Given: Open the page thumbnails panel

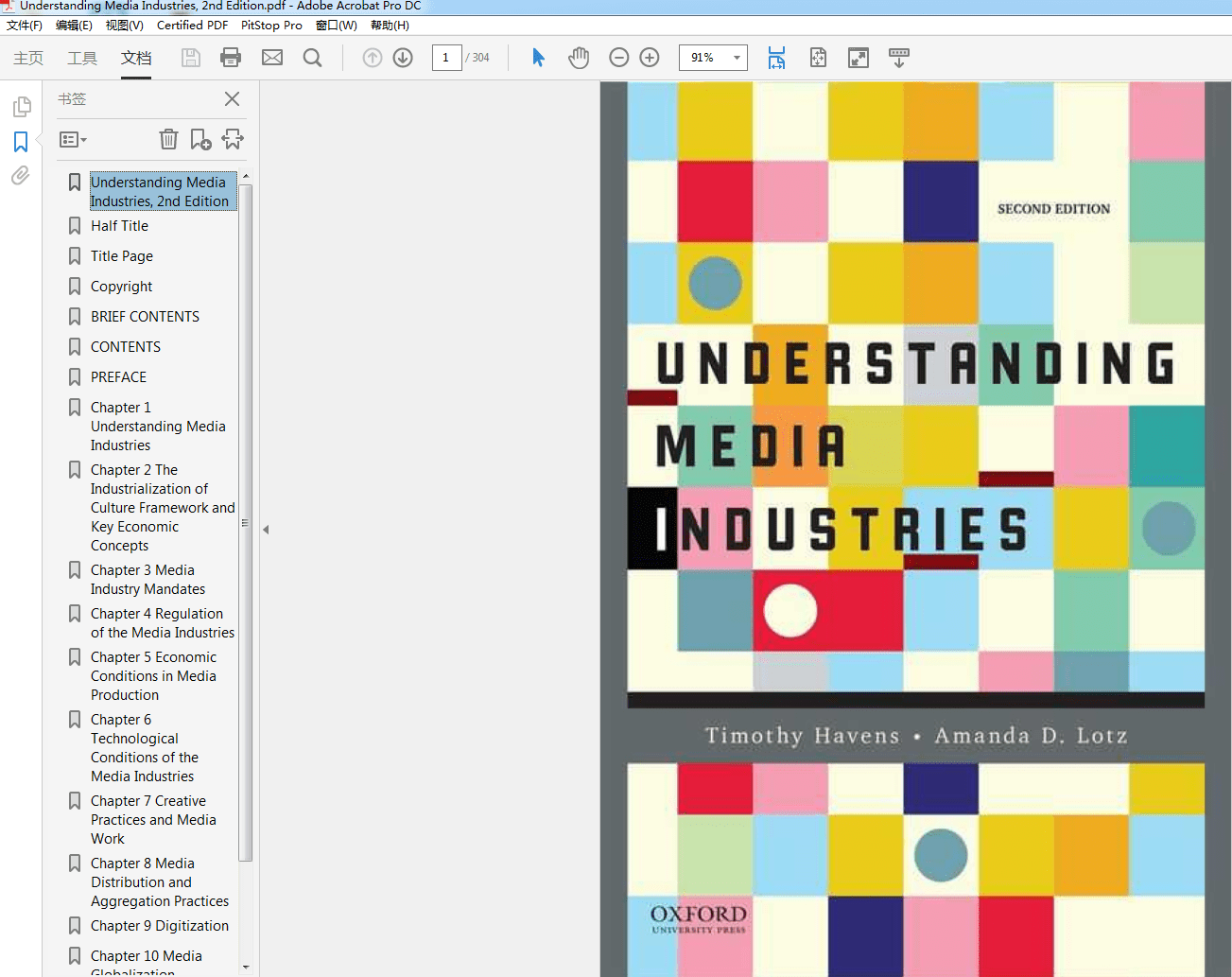Looking at the screenshot, I should point(20,107).
